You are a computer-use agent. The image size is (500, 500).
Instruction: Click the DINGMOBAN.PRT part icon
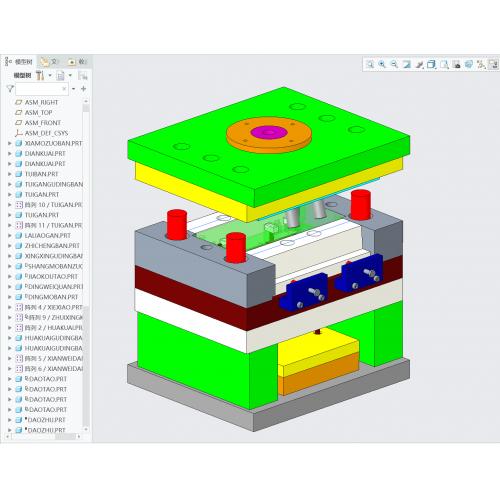[19, 297]
